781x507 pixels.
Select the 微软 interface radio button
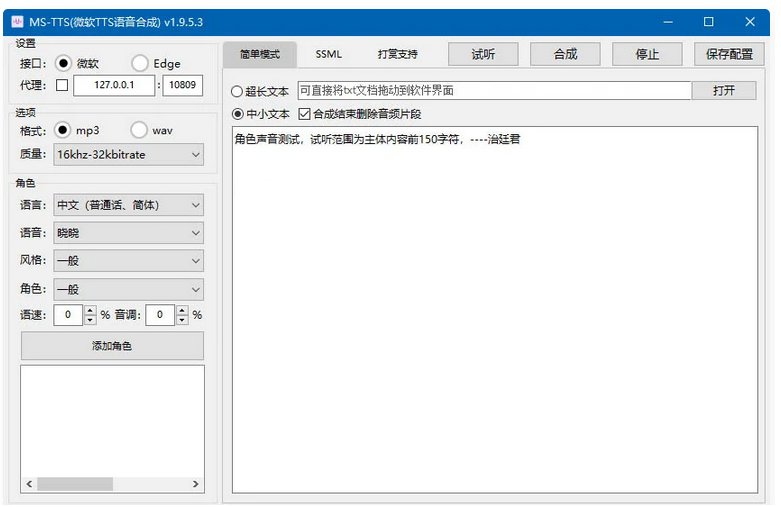[x=64, y=63]
